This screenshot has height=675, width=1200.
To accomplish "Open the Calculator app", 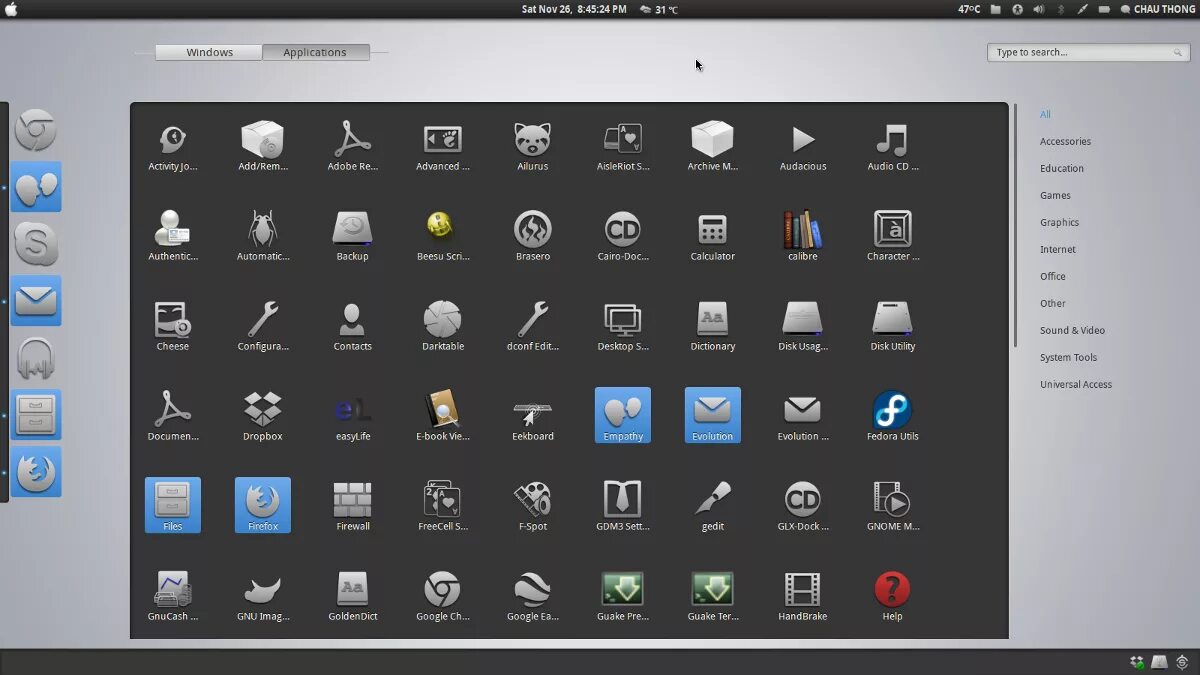I will (713, 236).
